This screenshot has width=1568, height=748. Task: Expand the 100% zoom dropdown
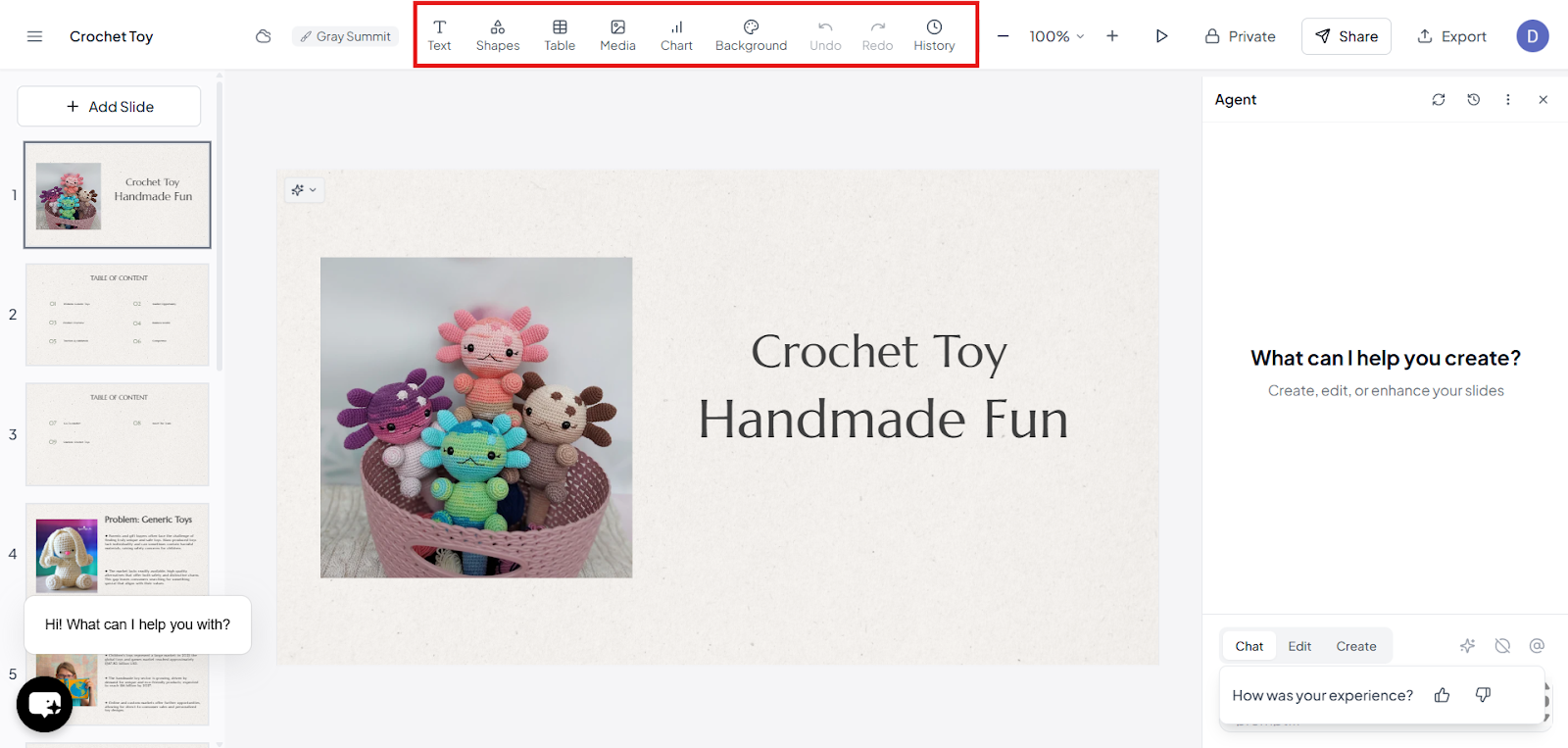1056,36
